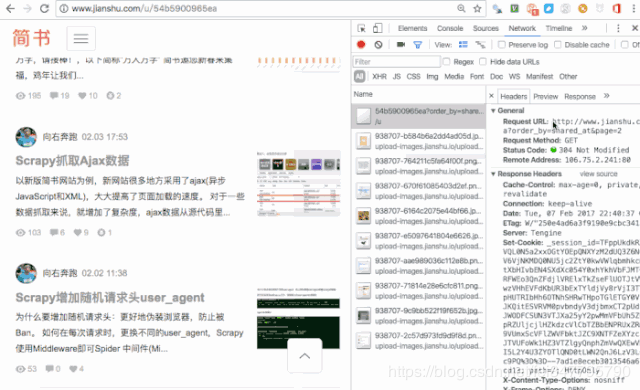Click the browser back arrow

coord(10,9)
